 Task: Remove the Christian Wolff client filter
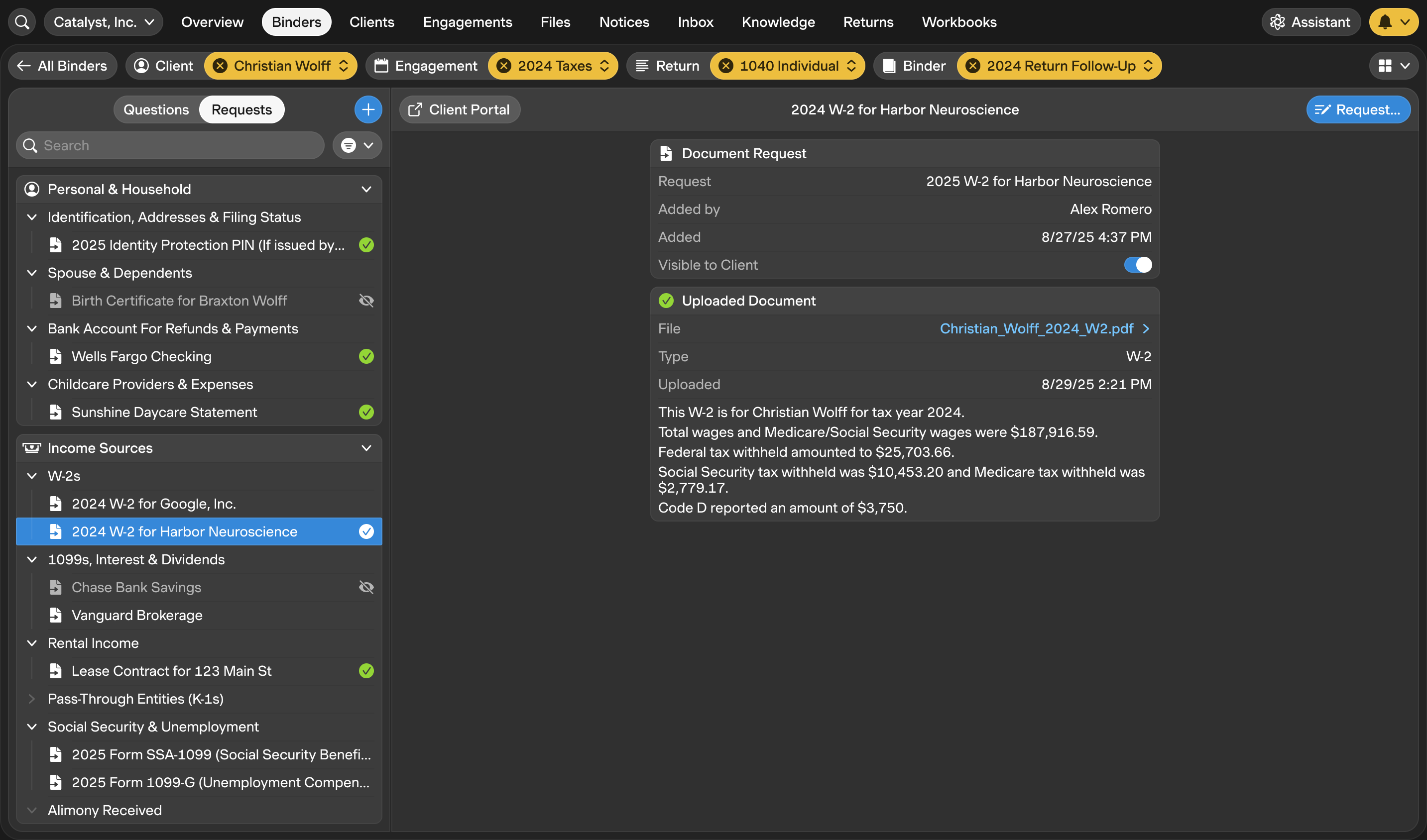click(x=220, y=66)
